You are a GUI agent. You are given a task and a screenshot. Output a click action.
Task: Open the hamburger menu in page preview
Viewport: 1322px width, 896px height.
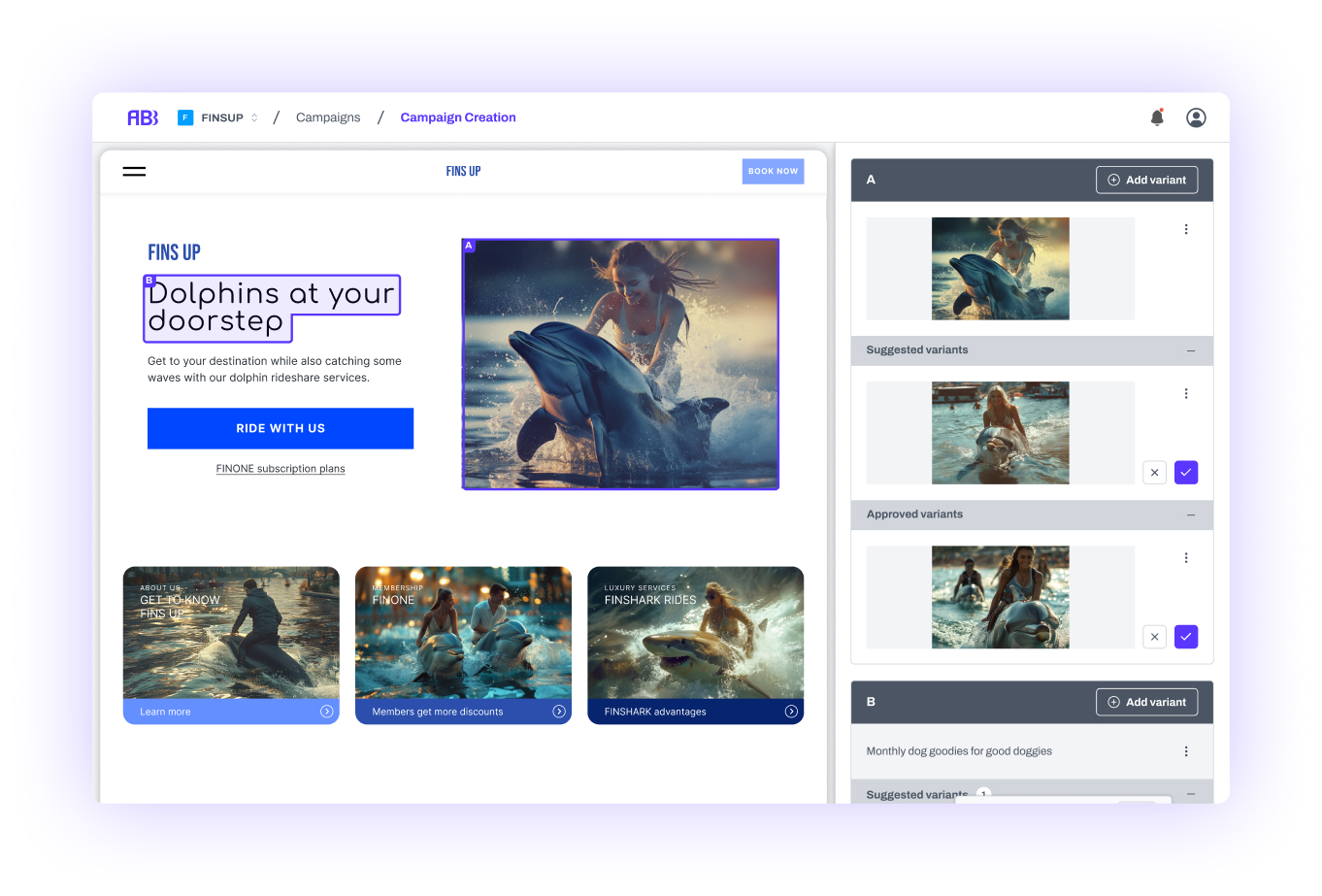[134, 172]
